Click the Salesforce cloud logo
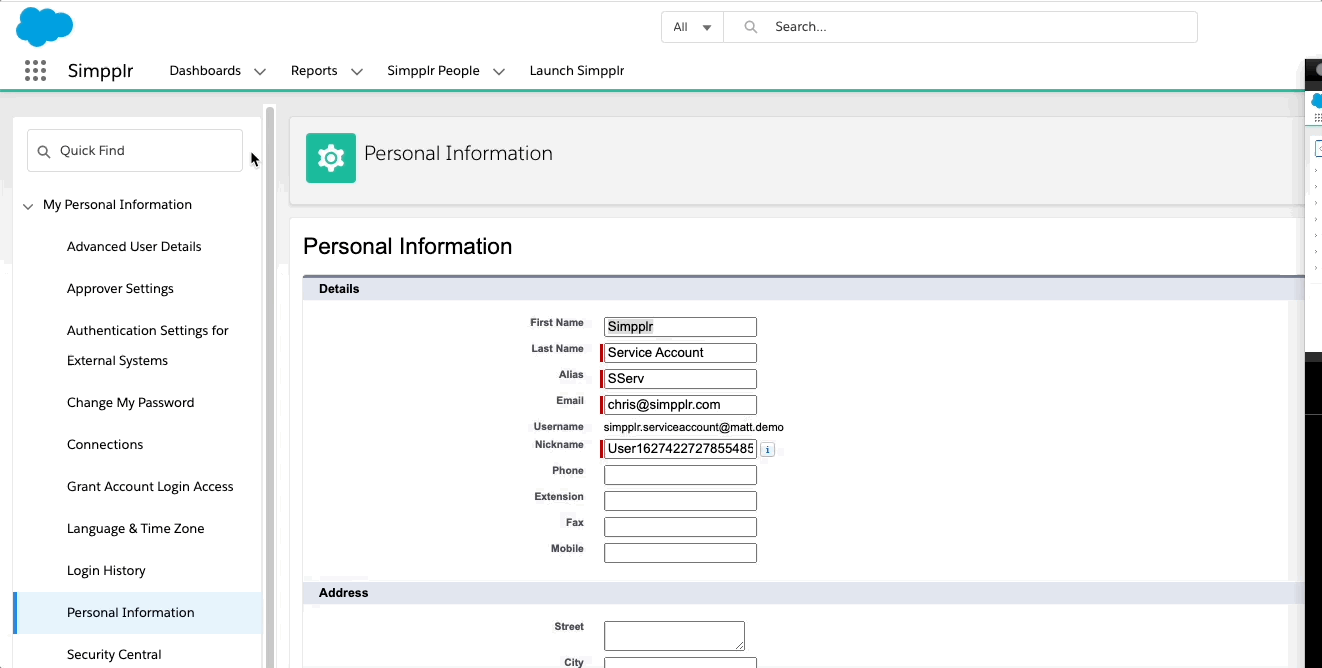The height and width of the screenshot is (668, 1322). pyautogui.click(x=45, y=26)
